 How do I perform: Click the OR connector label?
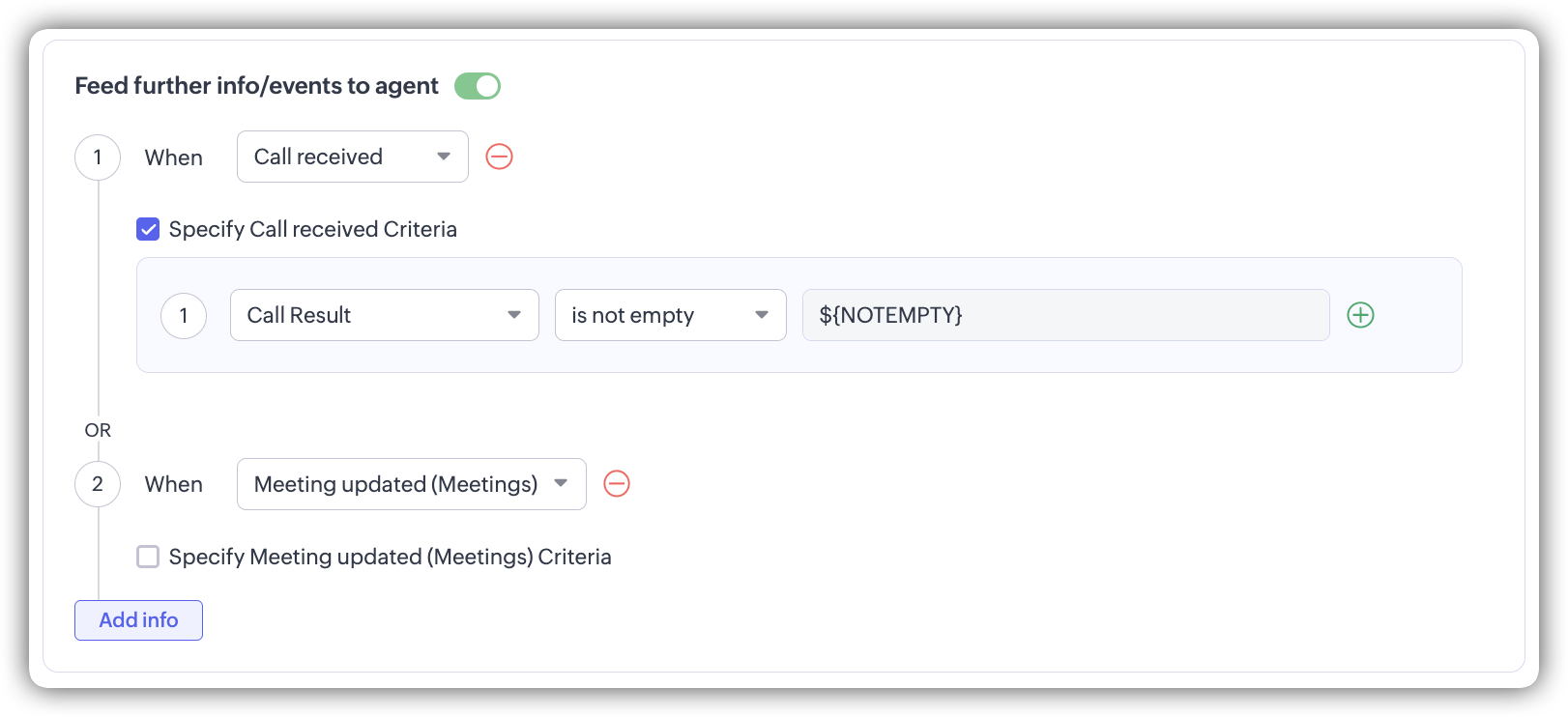click(98, 430)
